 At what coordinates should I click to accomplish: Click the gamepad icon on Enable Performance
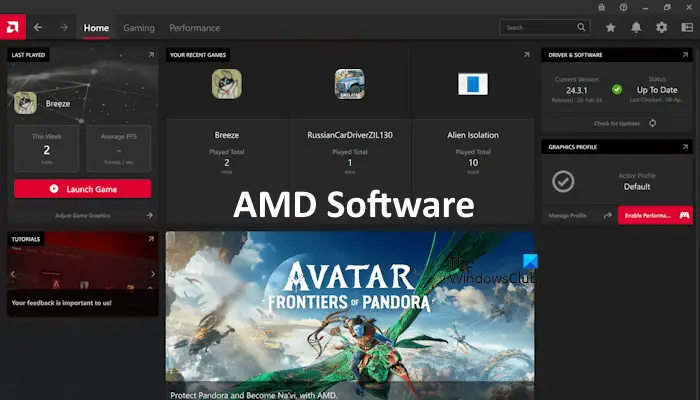(x=684, y=216)
